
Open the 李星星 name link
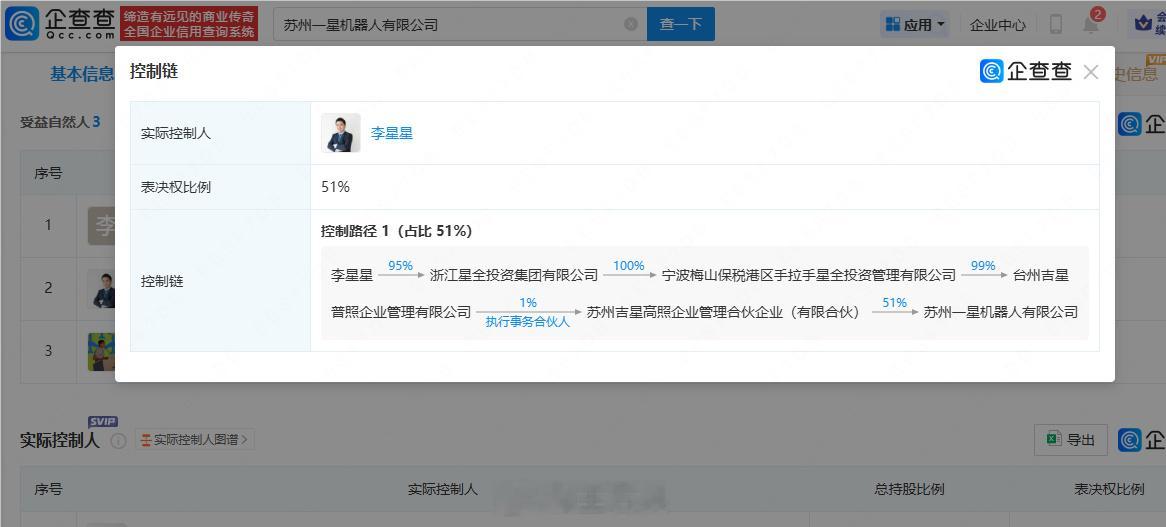[392, 134]
